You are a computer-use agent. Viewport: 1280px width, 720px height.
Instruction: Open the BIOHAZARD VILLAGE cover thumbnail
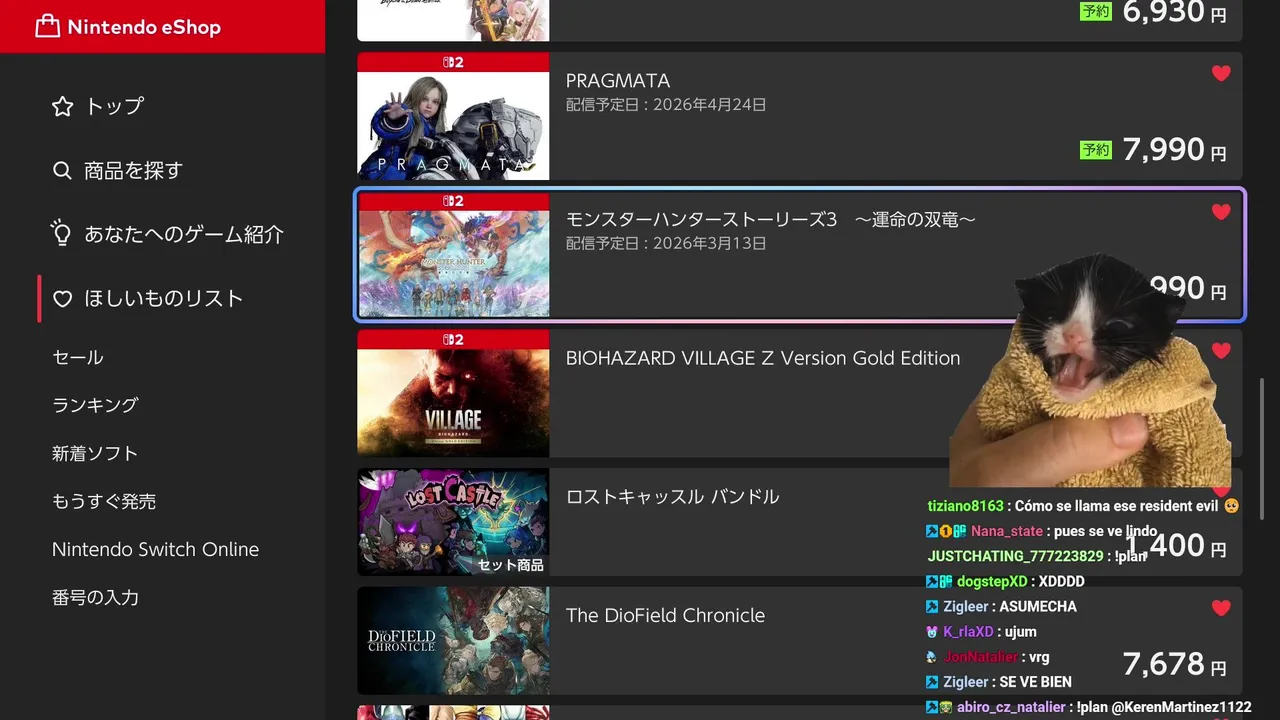coord(453,393)
